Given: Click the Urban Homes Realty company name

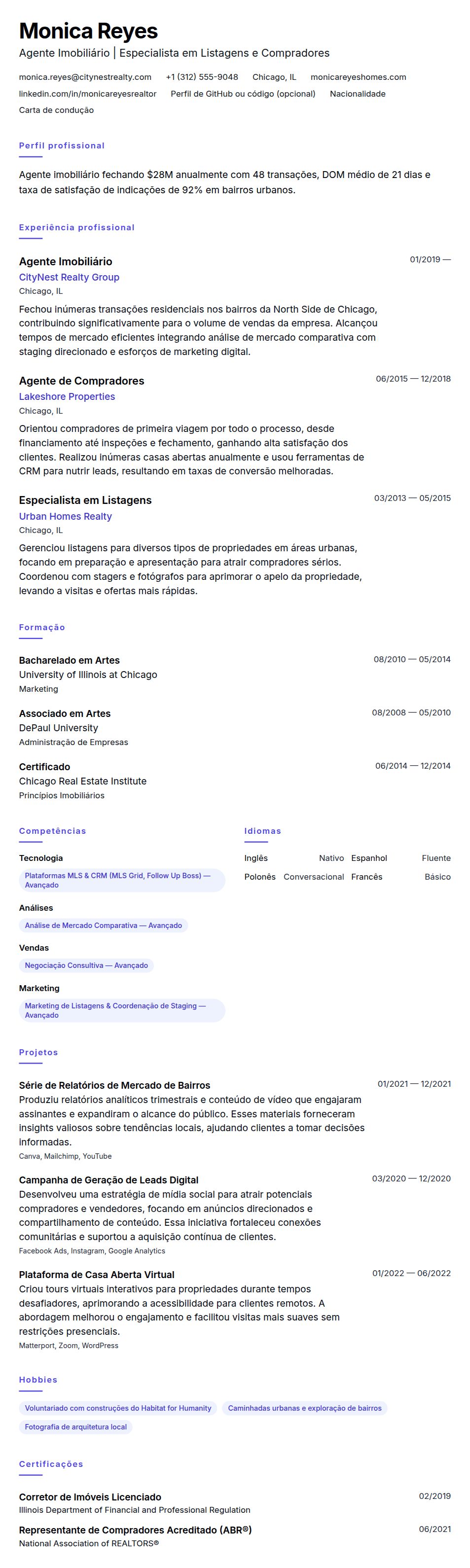Looking at the screenshot, I should click(x=65, y=516).
